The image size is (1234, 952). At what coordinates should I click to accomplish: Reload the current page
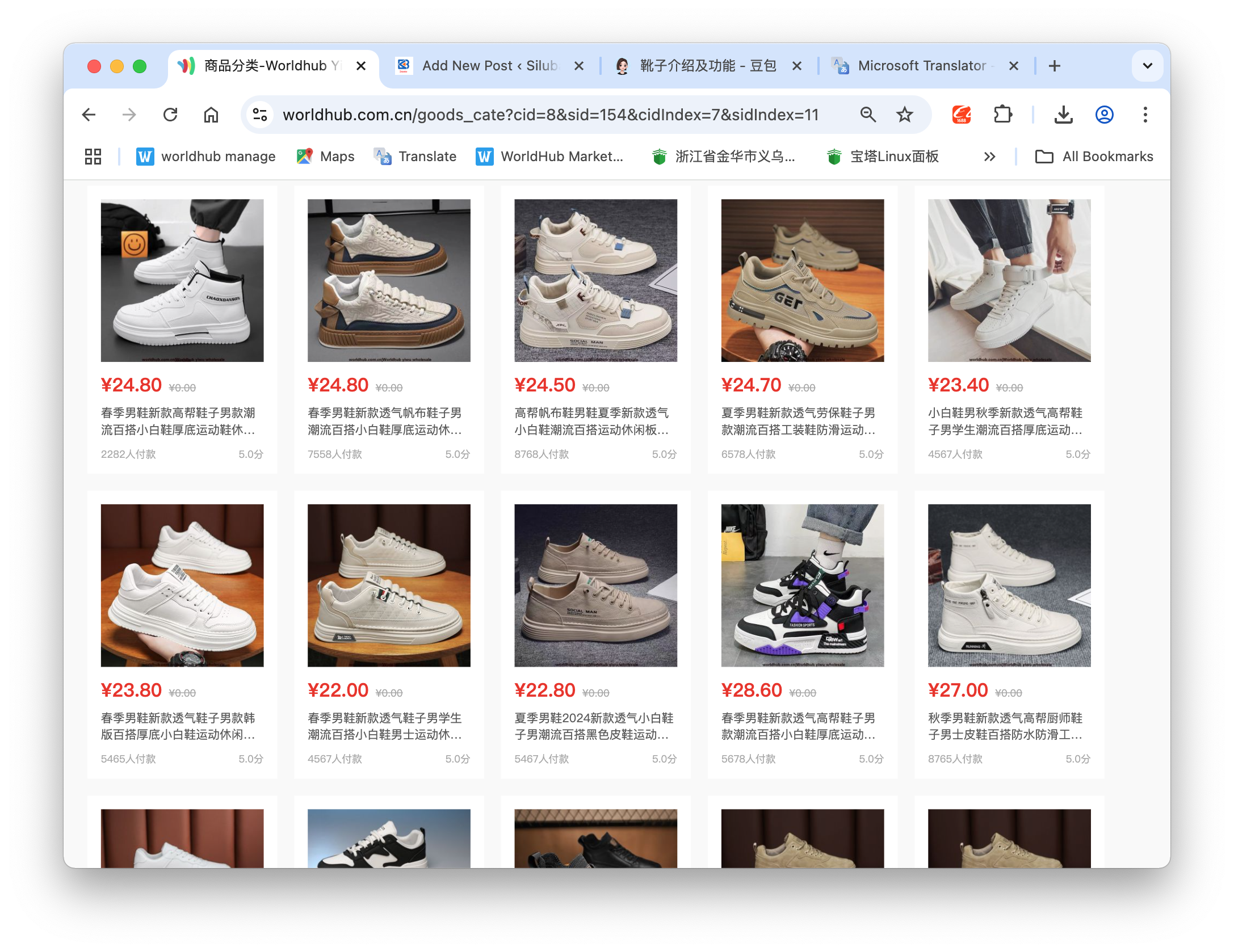(x=170, y=115)
